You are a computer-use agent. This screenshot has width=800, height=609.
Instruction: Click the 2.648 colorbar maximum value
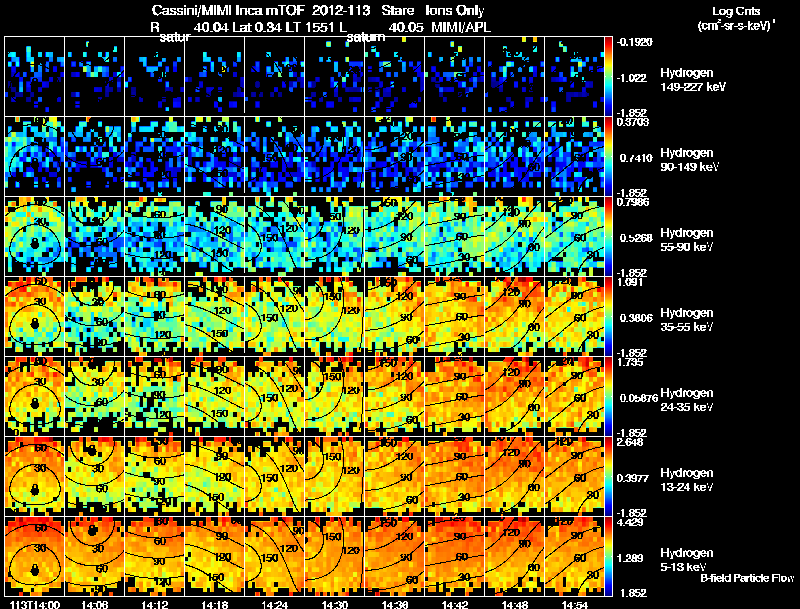(630, 442)
